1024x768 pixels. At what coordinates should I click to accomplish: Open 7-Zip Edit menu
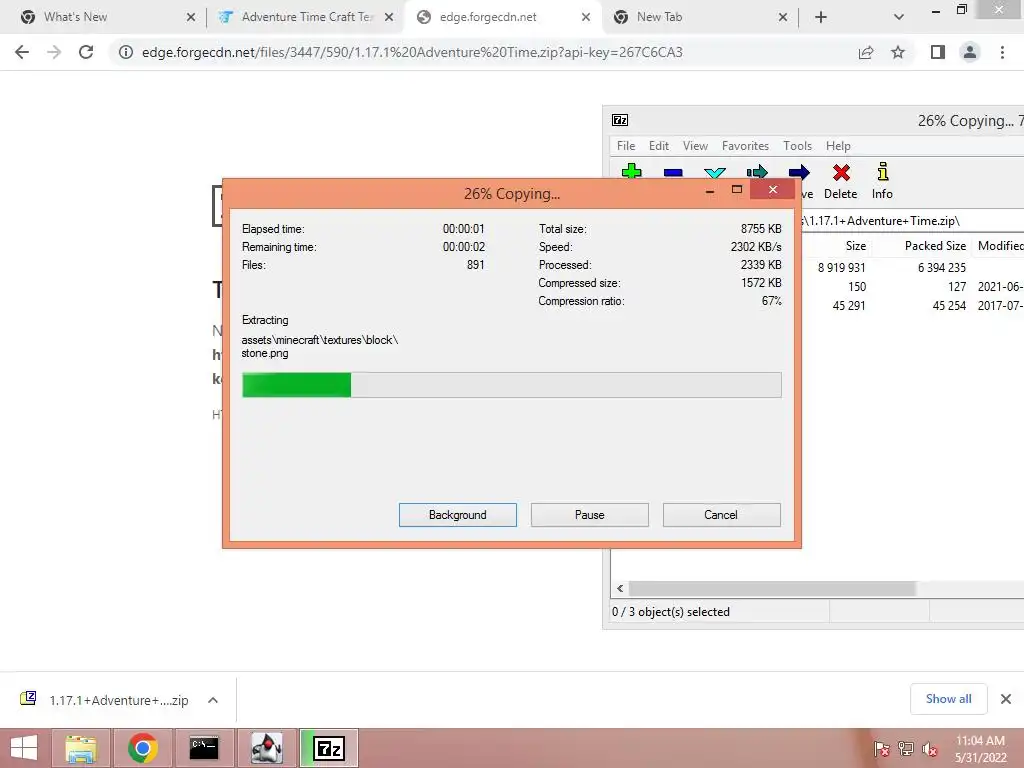point(658,146)
